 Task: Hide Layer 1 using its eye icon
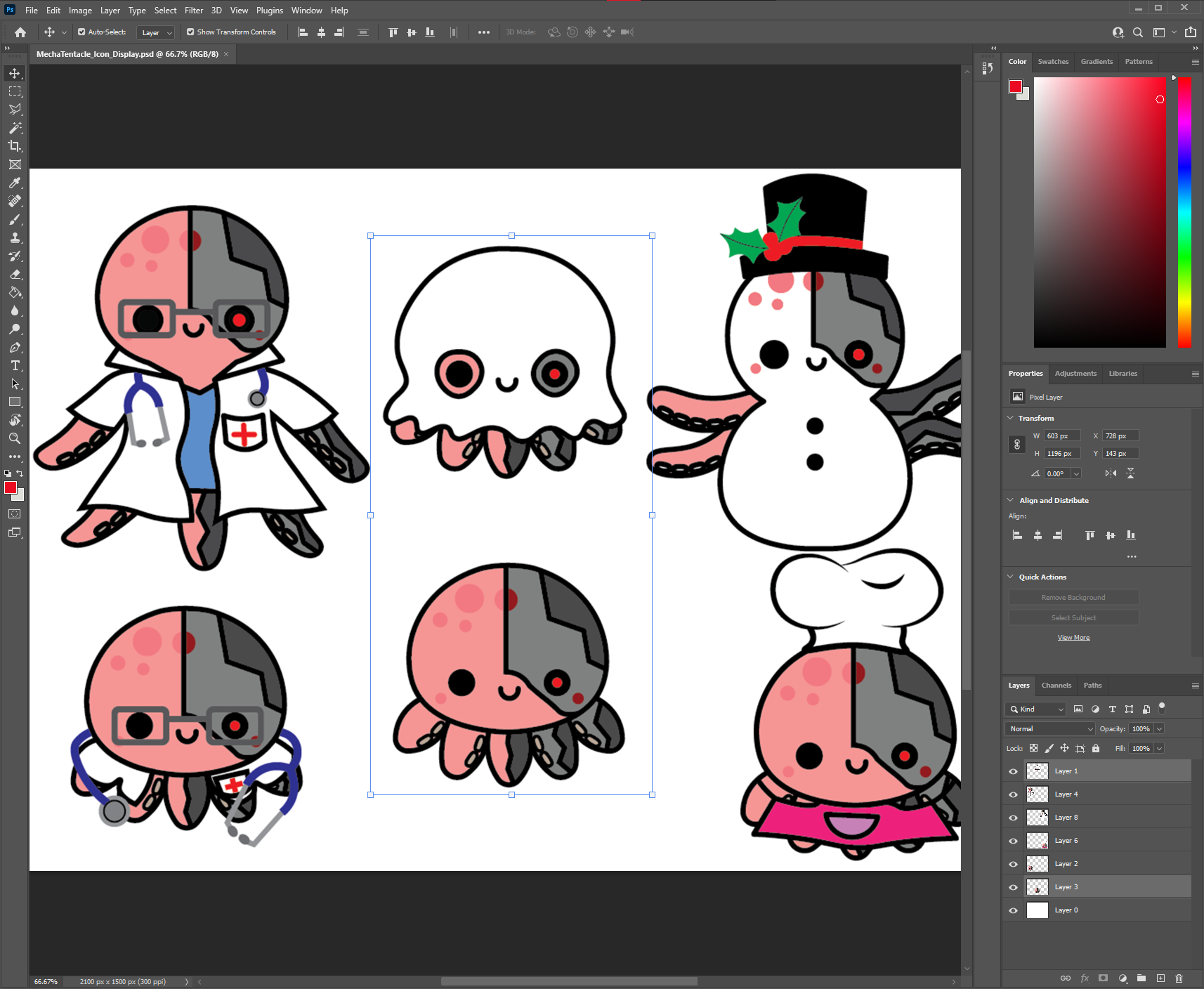(1013, 771)
